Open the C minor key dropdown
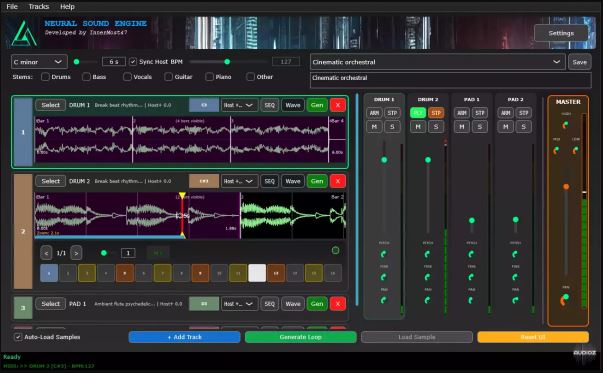The image size is (603, 373). [39, 62]
